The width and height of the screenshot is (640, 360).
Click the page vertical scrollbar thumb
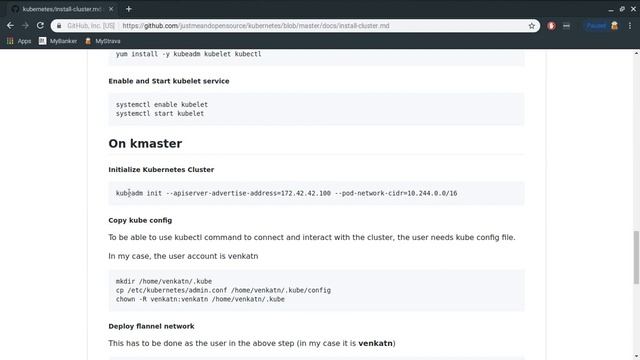636,257
